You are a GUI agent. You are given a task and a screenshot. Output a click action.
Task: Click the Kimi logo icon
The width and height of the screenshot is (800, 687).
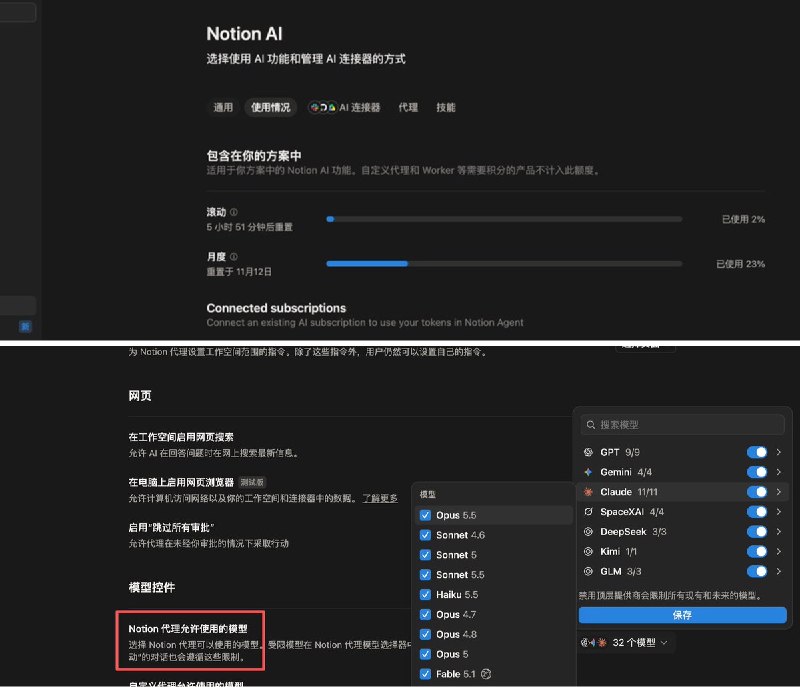pyautogui.click(x=588, y=551)
